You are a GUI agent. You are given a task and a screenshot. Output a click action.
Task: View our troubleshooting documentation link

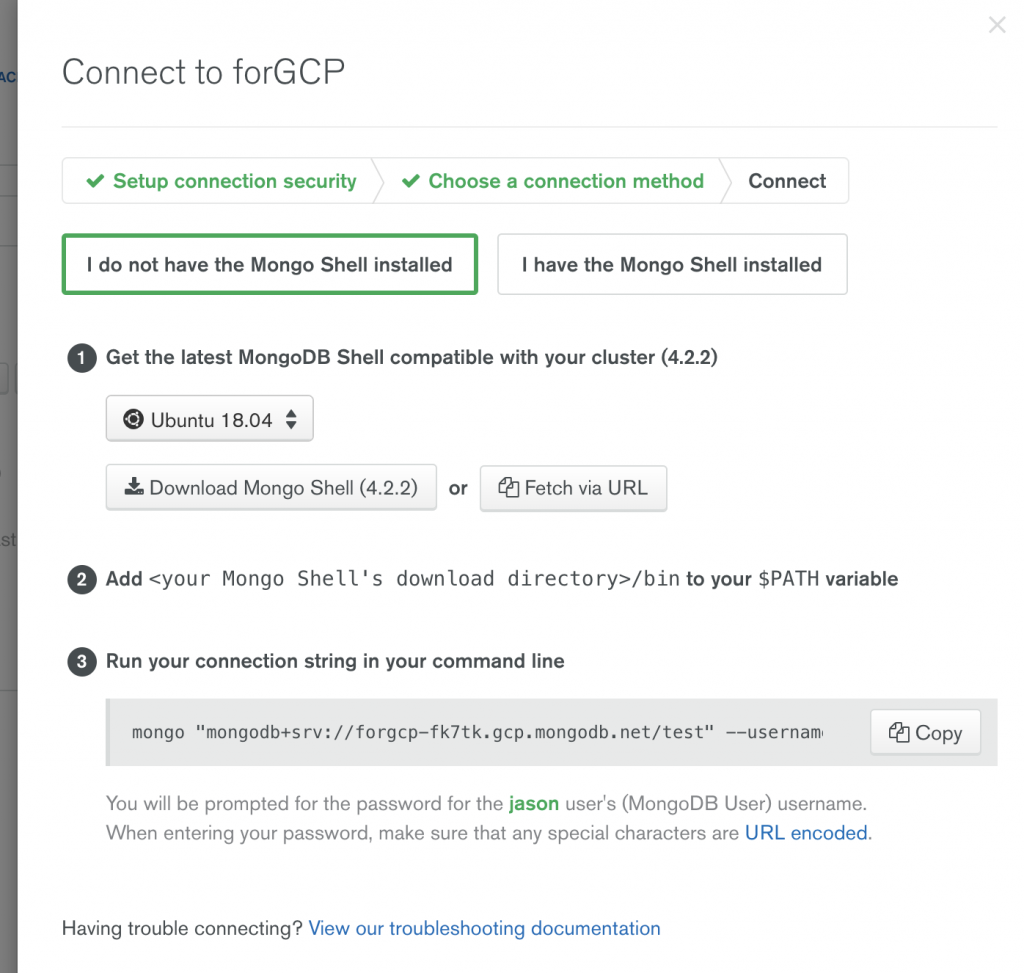484,929
